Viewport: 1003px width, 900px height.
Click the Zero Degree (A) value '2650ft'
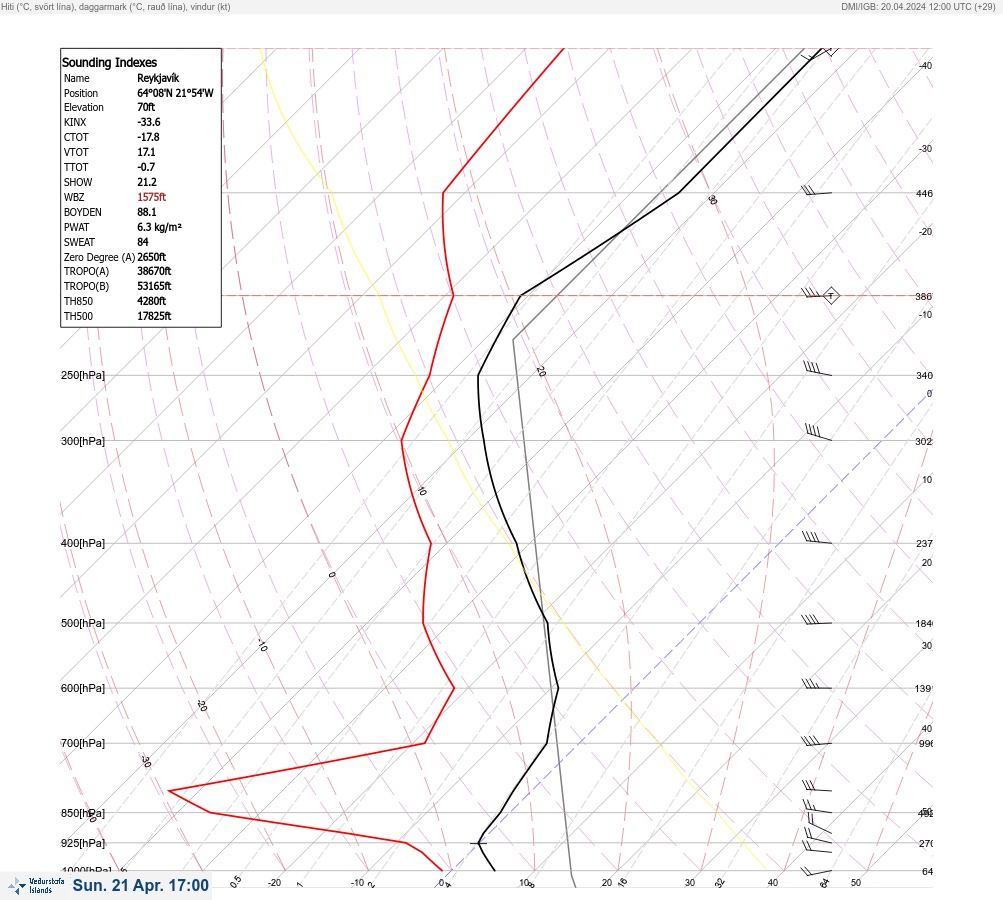pyautogui.click(x=152, y=257)
